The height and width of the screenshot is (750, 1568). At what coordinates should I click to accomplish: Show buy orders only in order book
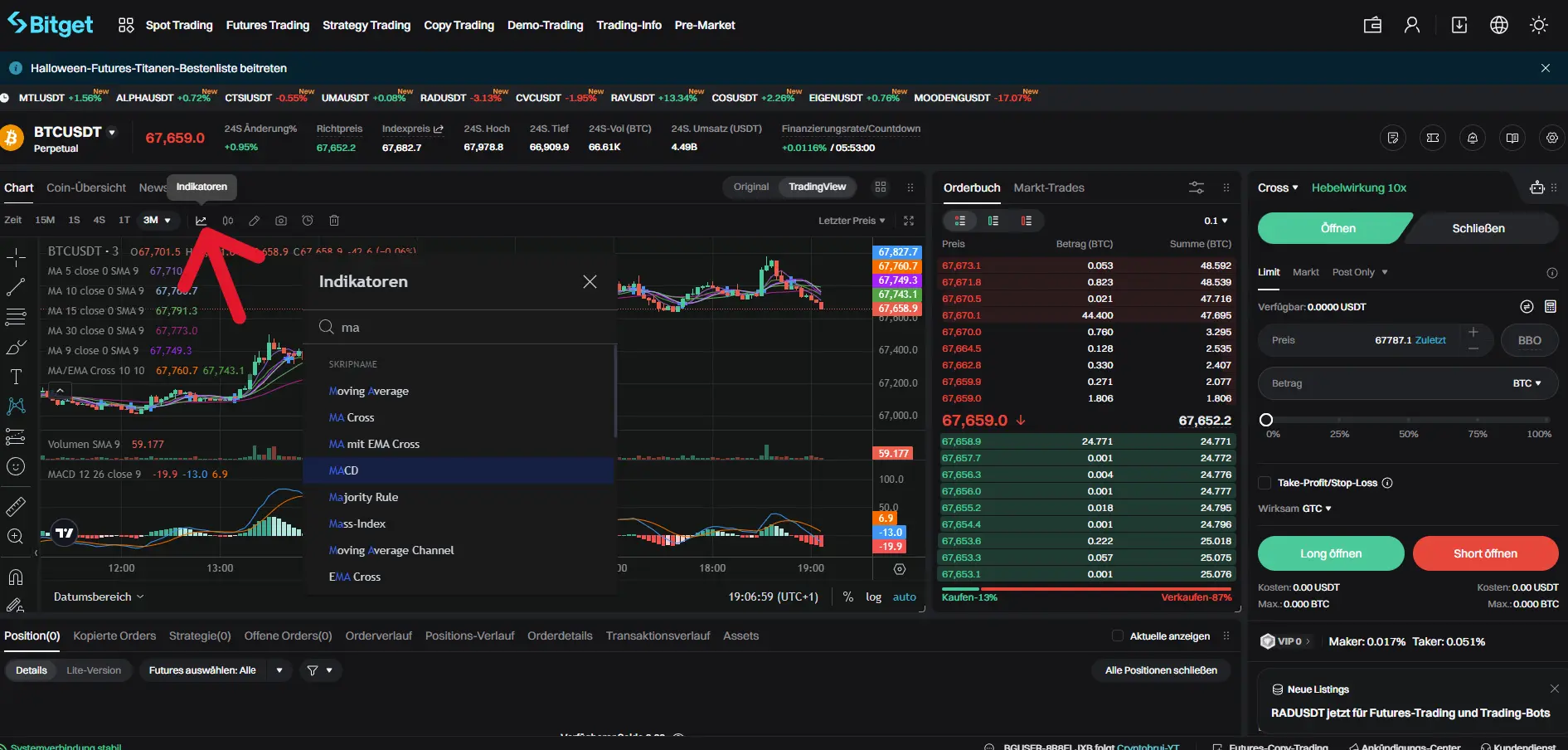point(993,221)
